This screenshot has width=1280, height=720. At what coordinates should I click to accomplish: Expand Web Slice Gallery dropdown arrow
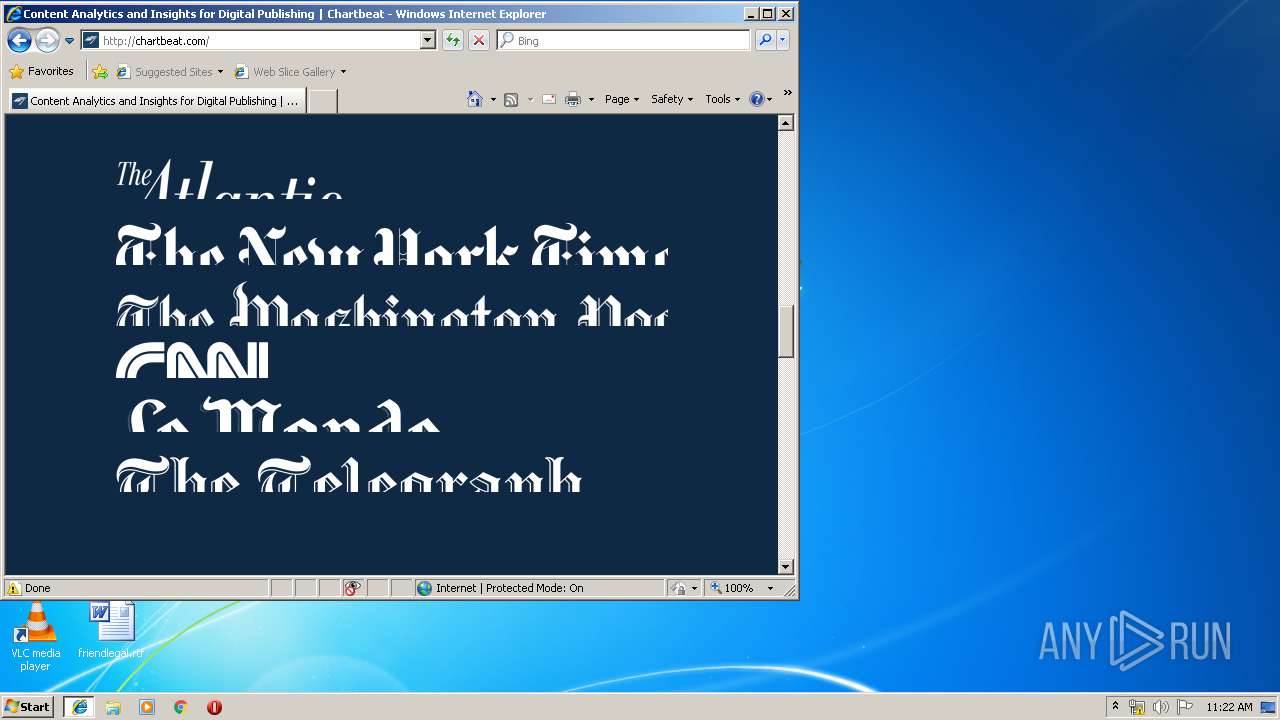coord(343,72)
